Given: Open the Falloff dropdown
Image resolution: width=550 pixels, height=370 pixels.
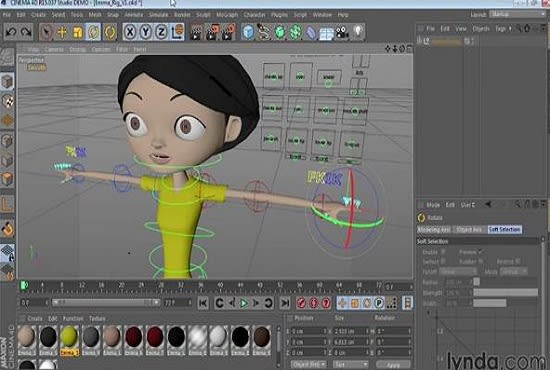Looking at the screenshot, I should (458, 271).
